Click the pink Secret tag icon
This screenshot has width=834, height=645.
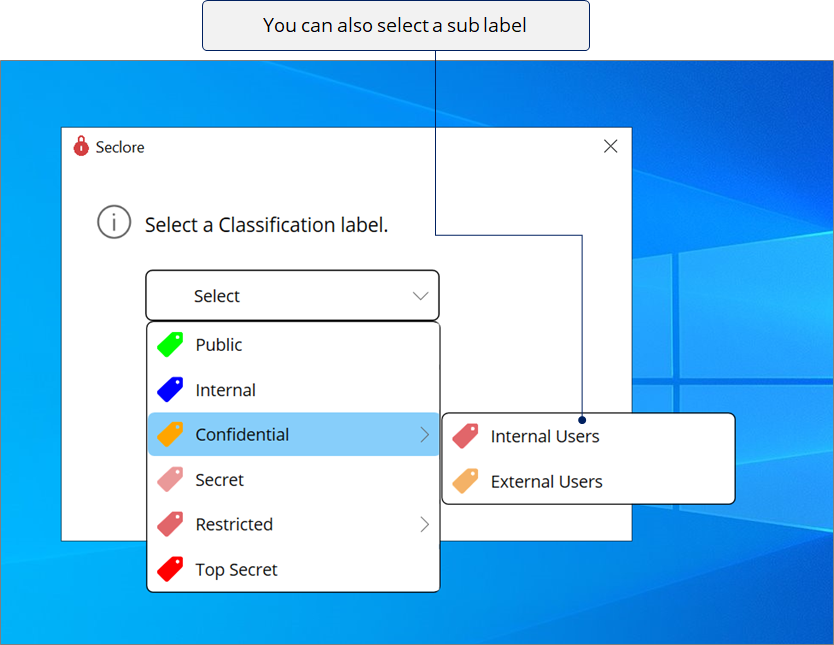[169, 479]
